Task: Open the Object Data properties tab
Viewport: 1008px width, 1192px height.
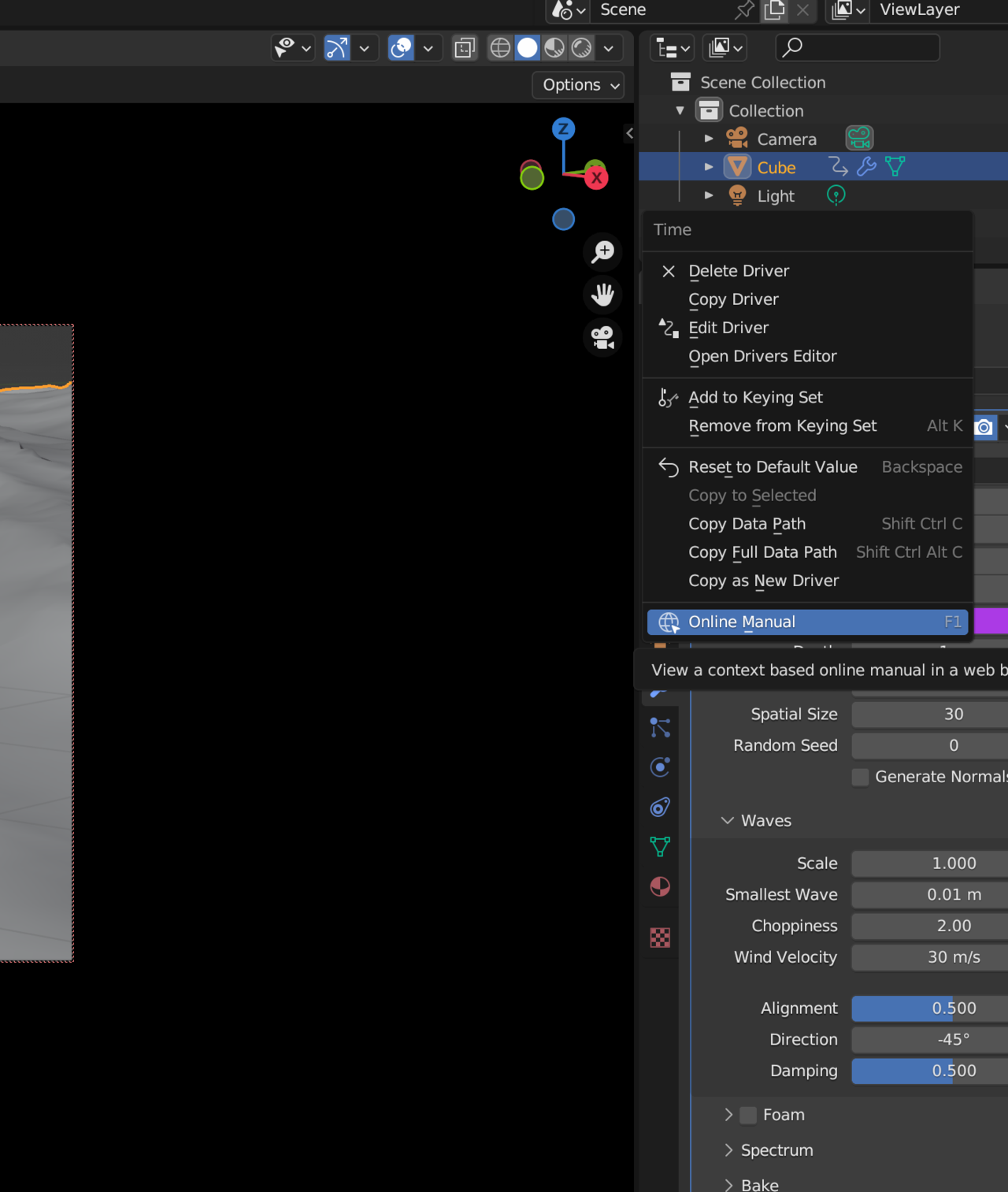Action: coord(660,847)
